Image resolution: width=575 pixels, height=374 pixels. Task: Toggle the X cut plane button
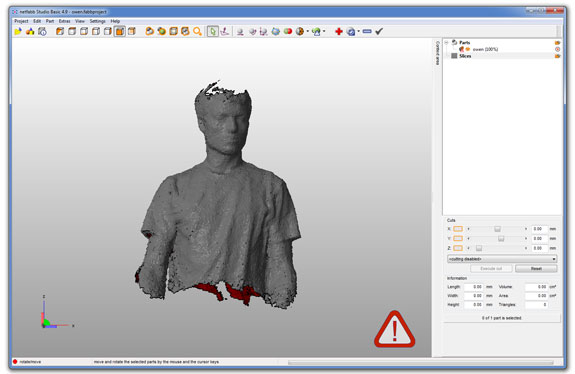pyautogui.click(x=458, y=229)
